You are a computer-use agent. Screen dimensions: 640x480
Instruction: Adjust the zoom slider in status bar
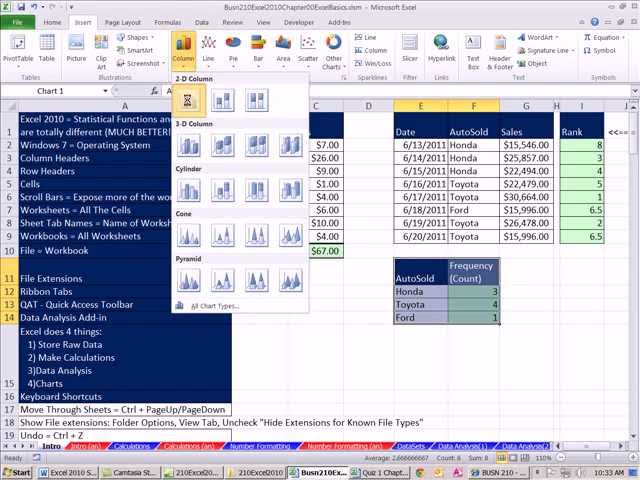597,458
